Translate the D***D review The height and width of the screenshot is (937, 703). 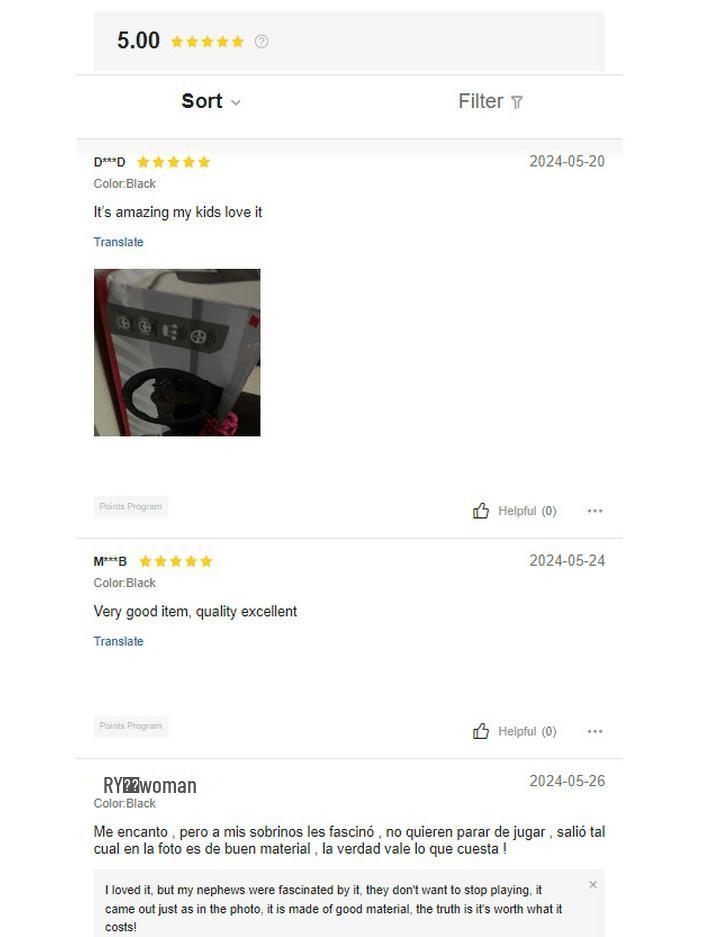[118, 242]
